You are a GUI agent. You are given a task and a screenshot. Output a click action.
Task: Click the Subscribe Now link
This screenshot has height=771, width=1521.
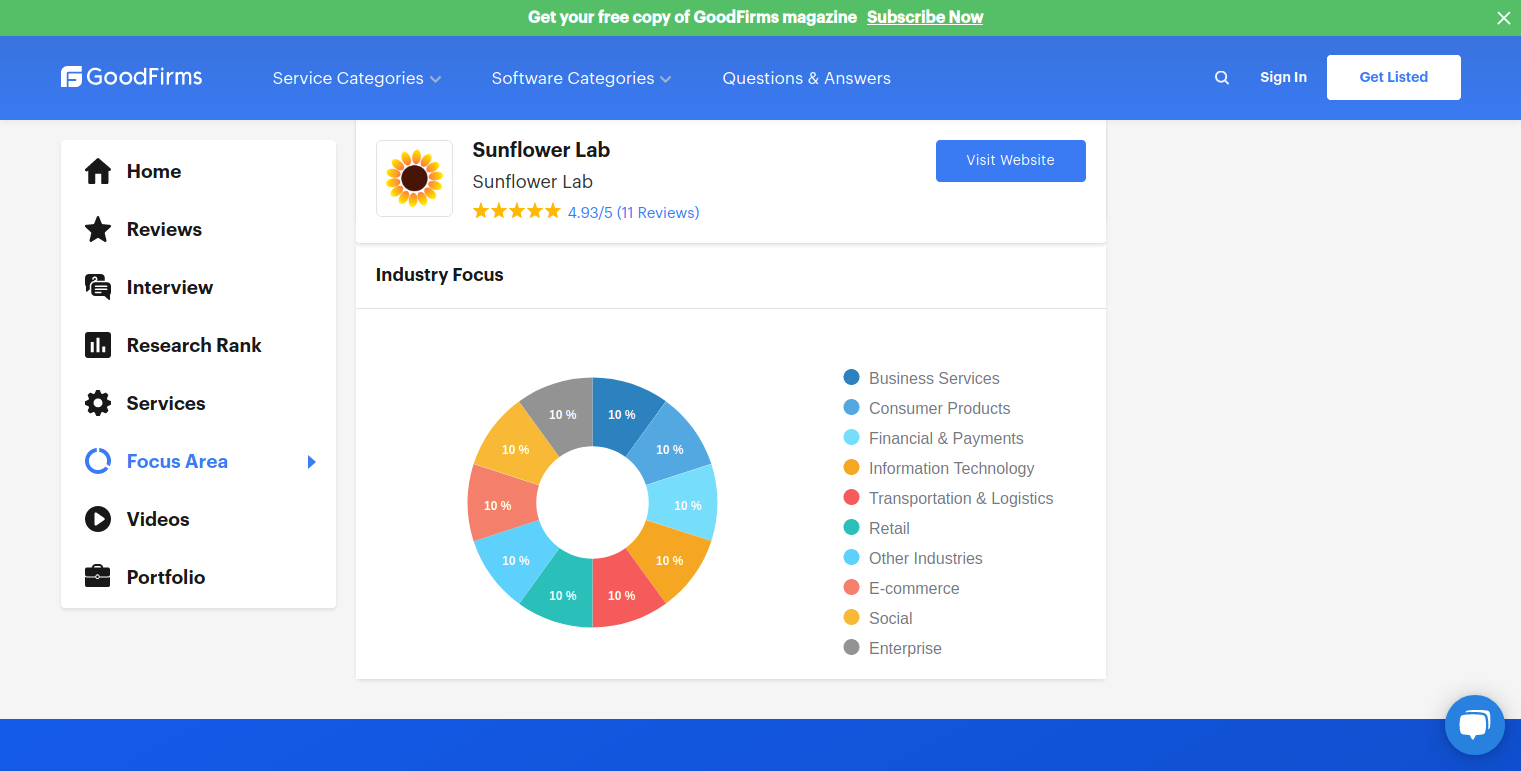tap(925, 17)
